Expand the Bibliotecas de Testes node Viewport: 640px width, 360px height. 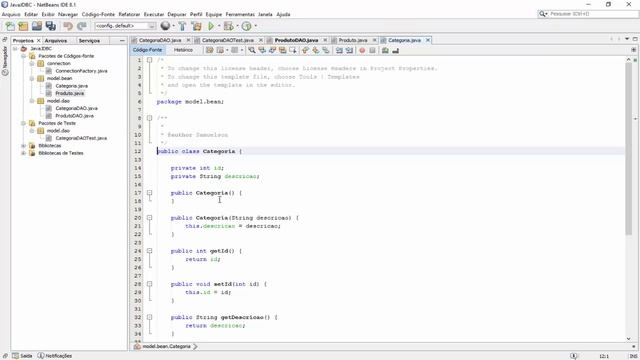coord(24,153)
